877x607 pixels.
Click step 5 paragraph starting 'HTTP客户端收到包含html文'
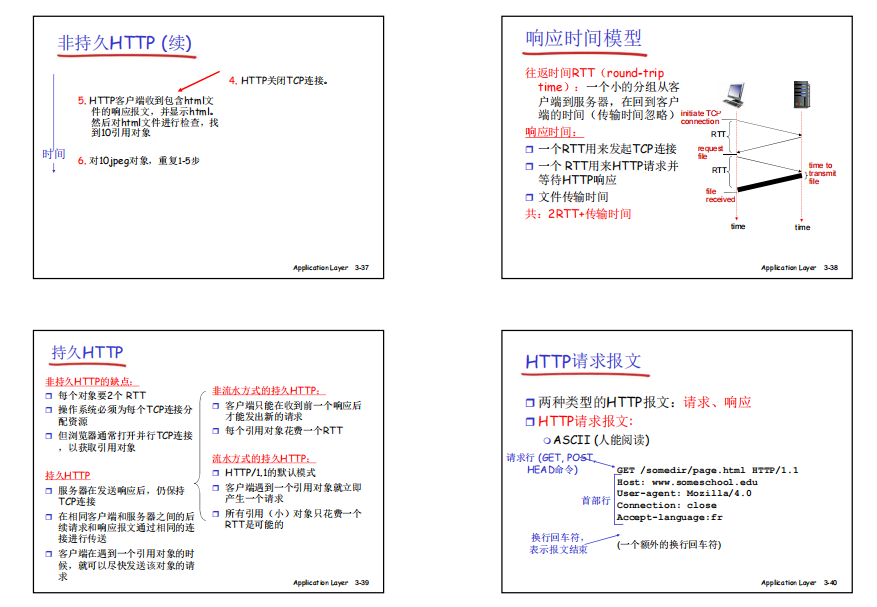click(148, 116)
